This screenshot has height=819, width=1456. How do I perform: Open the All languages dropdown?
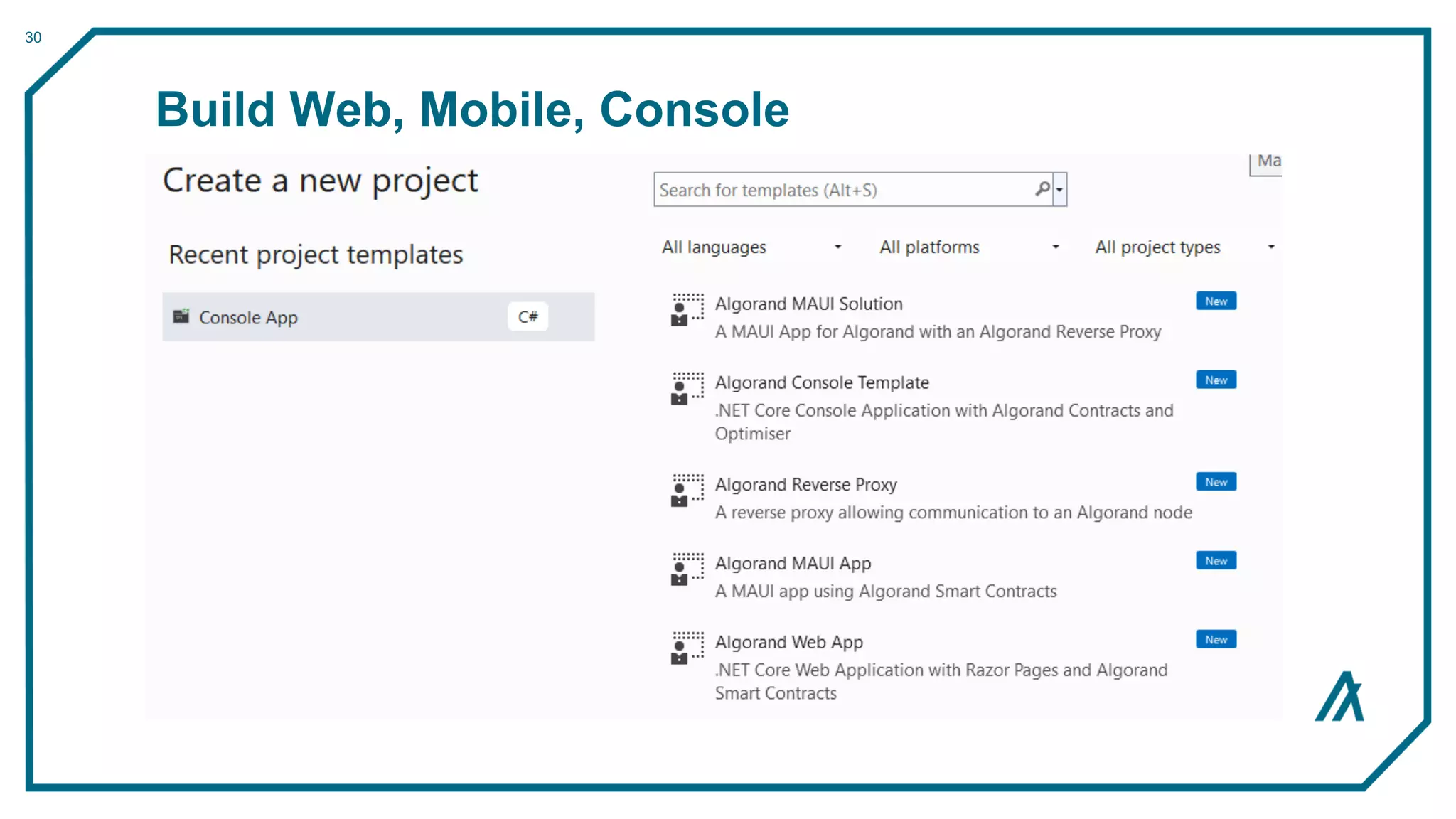pyautogui.click(x=751, y=247)
